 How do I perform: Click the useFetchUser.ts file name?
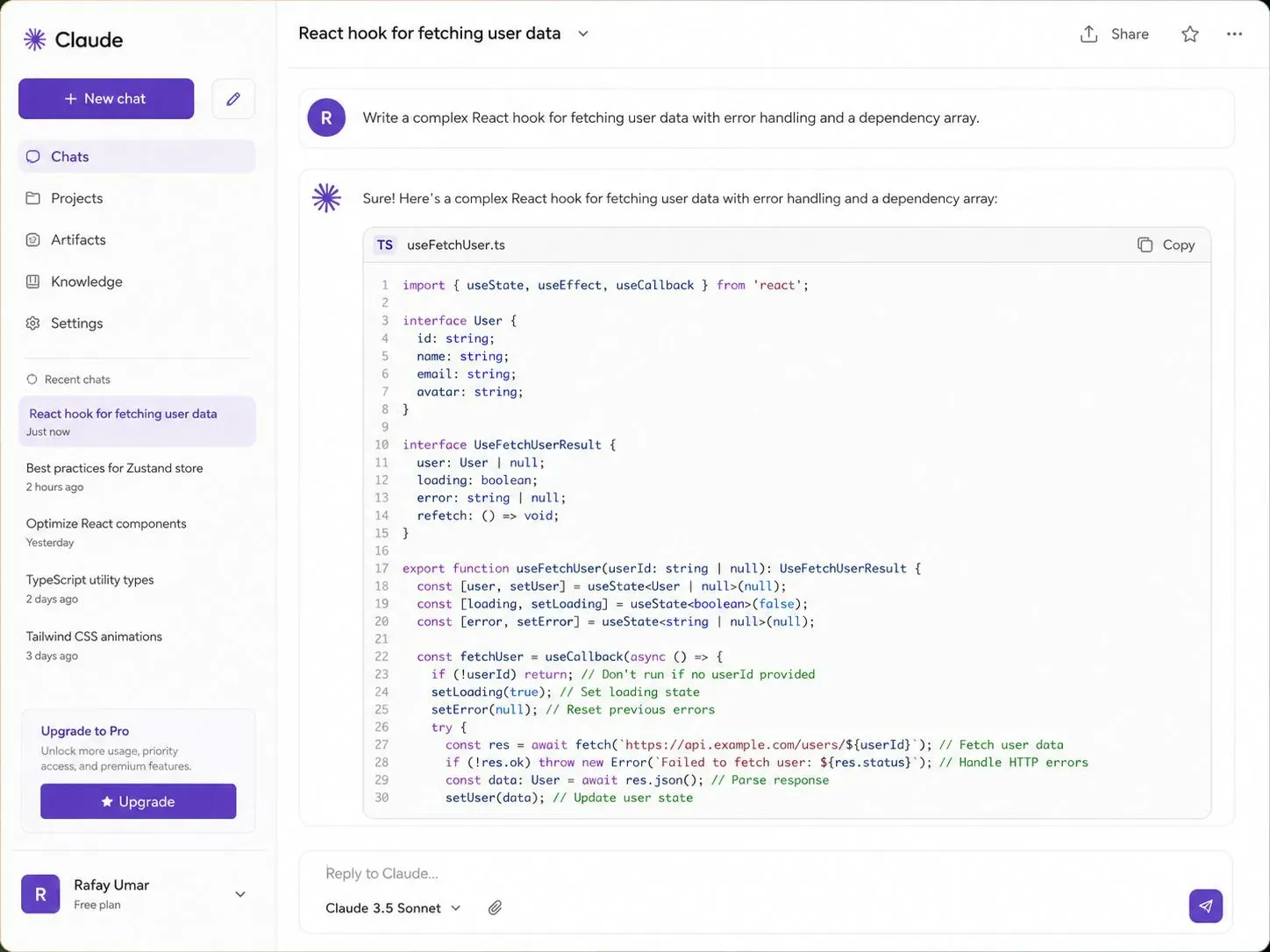click(456, 245)
